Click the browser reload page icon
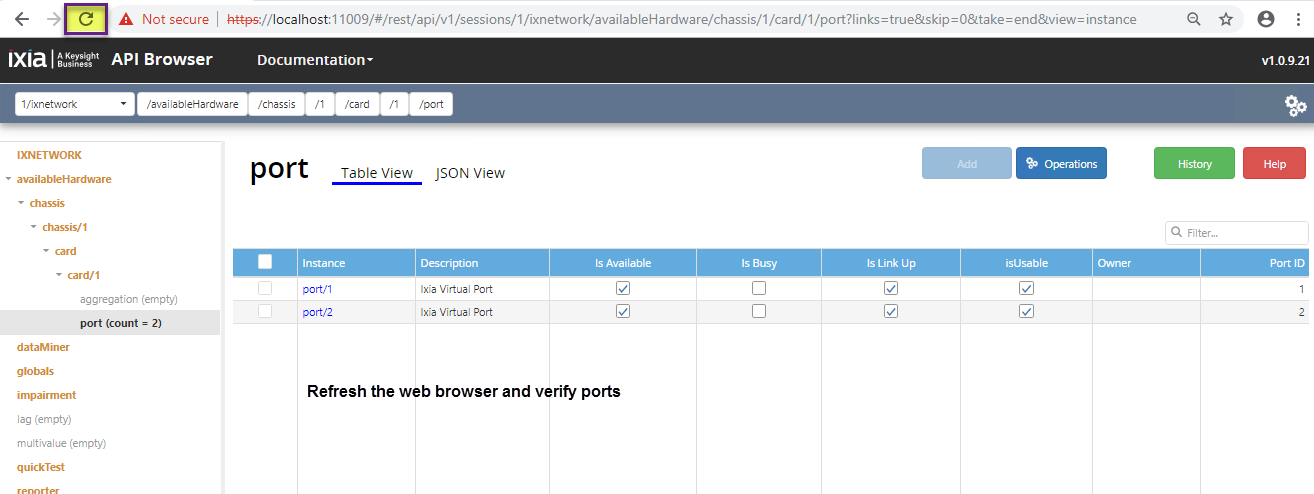 [86, 19]
